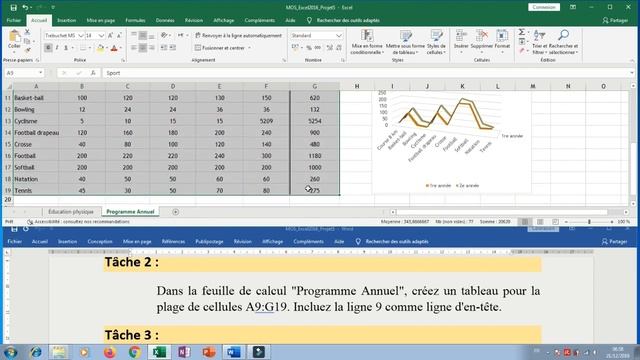This screenshot has width=640, height=360.
Task: Click the Excel undo arrow icon
Action: [25, 7]
